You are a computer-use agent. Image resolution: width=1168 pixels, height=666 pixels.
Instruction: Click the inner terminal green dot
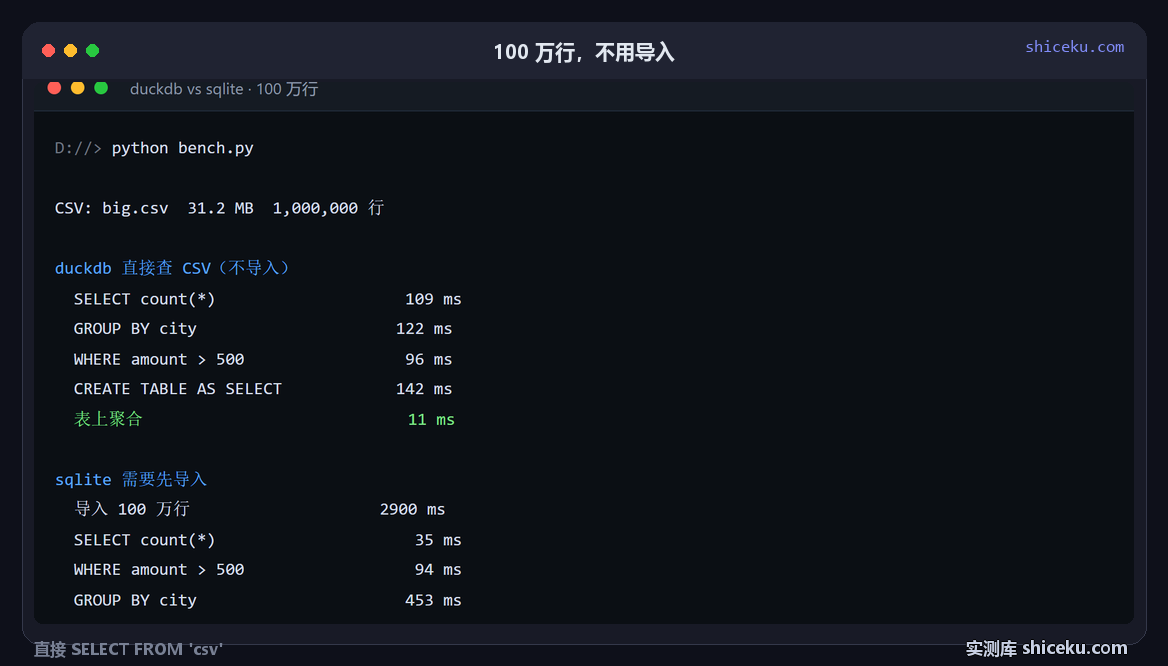101,88
